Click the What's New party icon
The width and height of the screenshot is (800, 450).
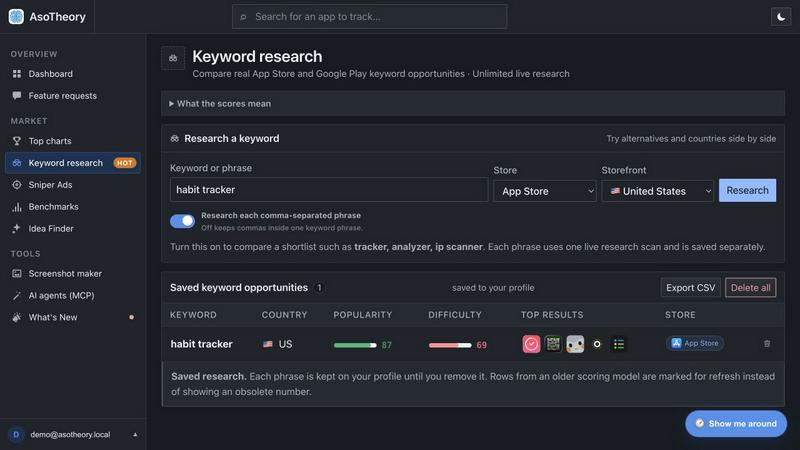tap(17, 317)
